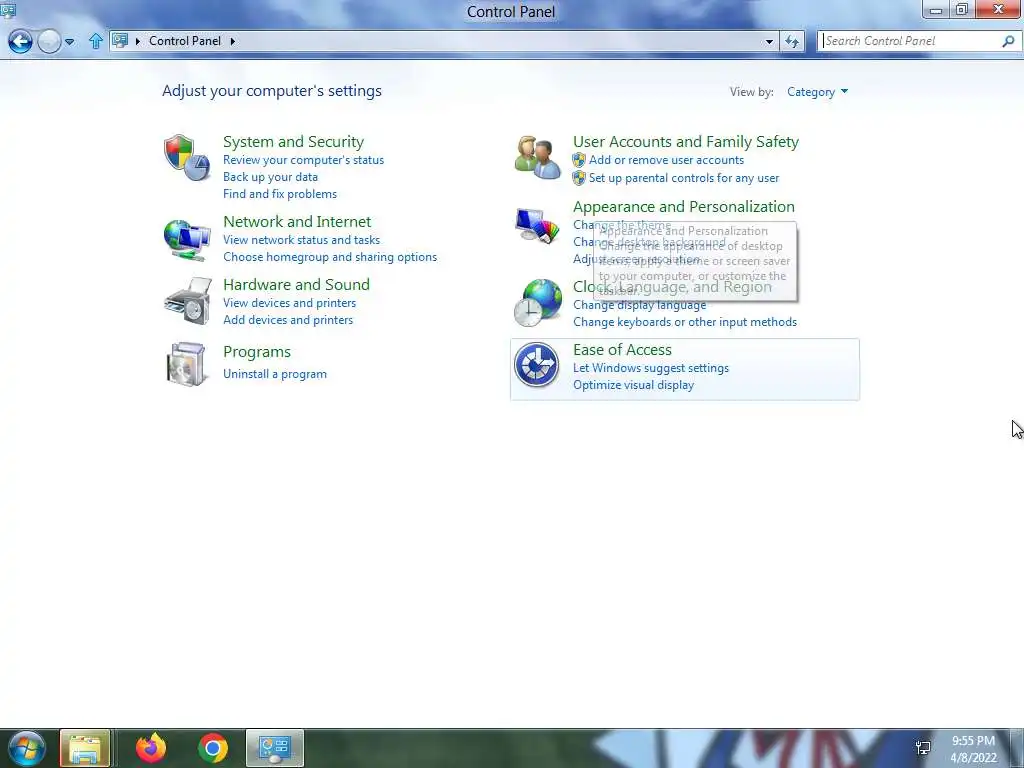This screenshot has width=1024, height=768.
Task: Go up one level with the up arrow
Action: [95, 41]
